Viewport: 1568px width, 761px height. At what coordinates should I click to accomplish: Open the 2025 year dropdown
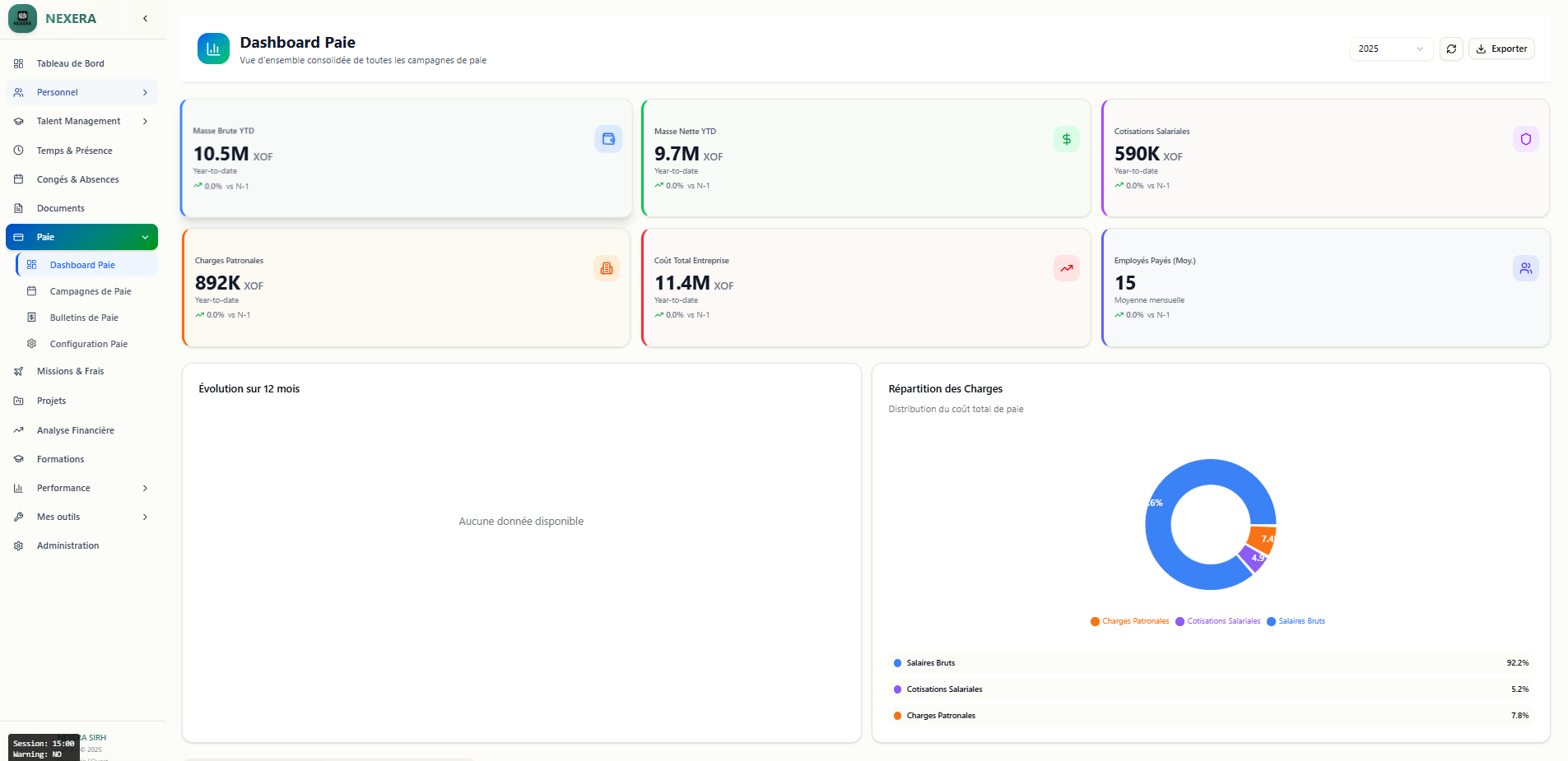point(1391,49)
